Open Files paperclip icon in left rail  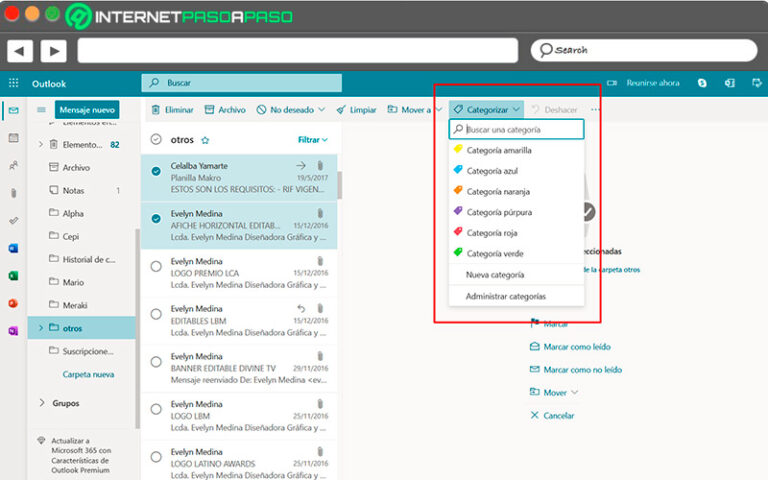[14, 193]
